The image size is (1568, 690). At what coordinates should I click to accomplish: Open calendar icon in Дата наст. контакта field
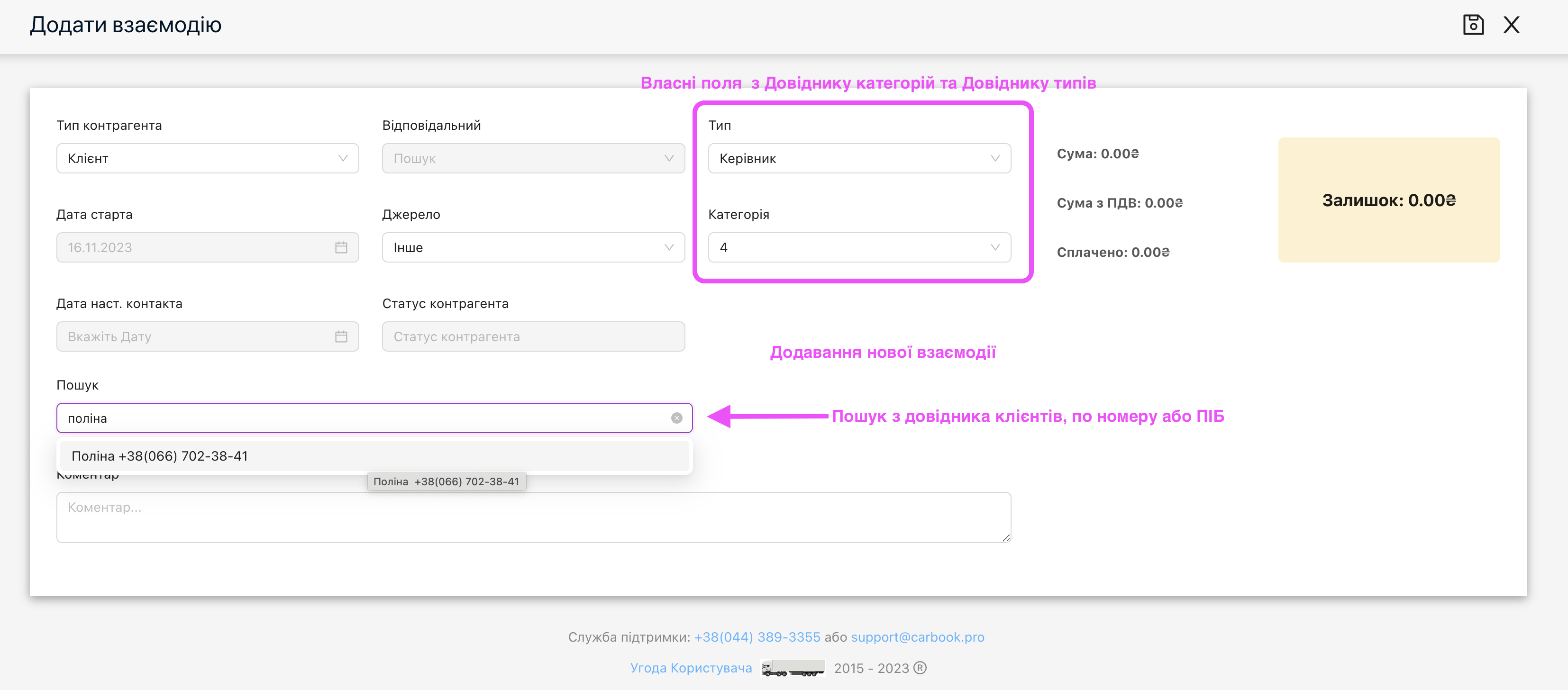tap(341, 336)
